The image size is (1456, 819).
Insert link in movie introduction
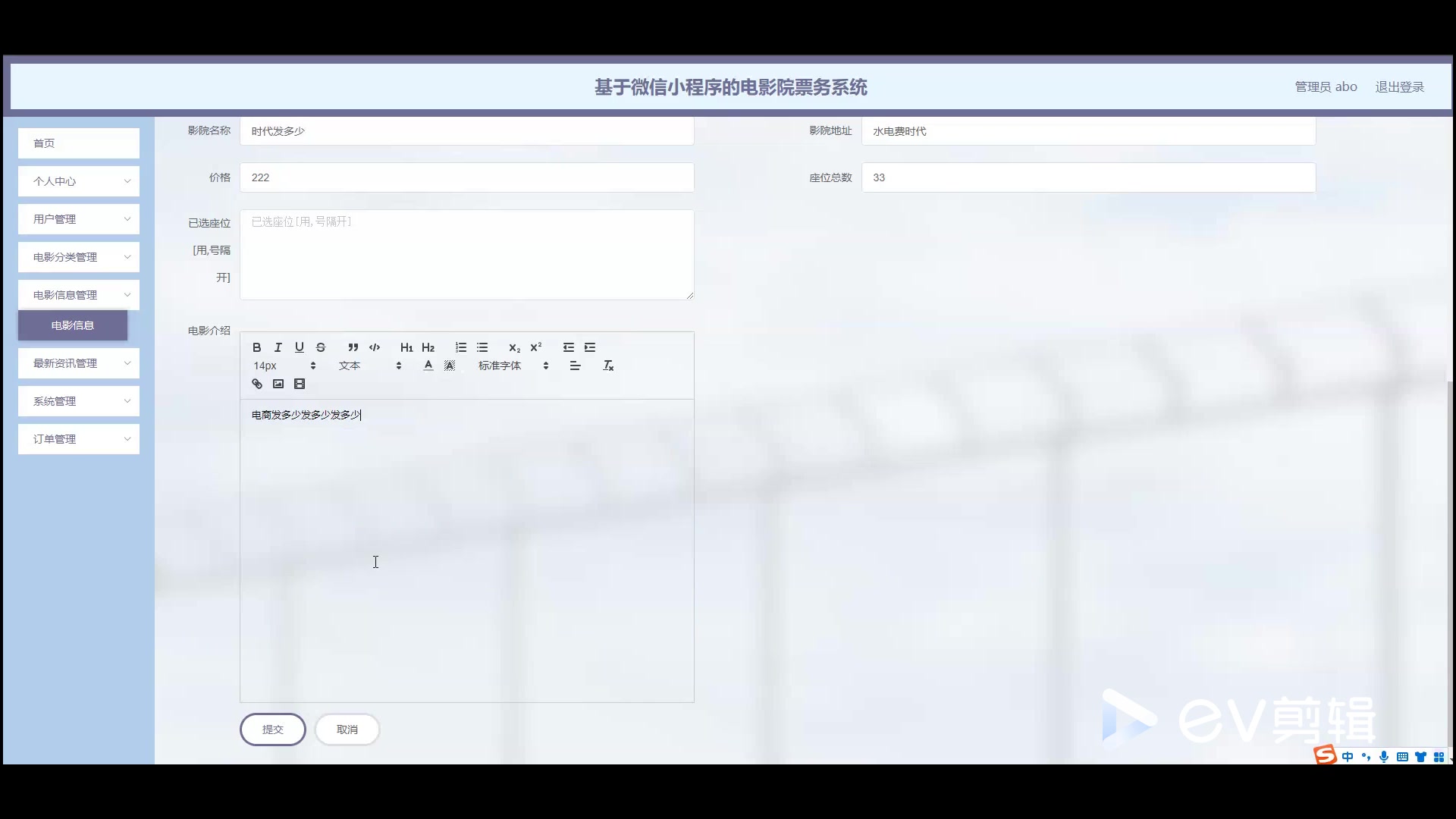(257, 384)
